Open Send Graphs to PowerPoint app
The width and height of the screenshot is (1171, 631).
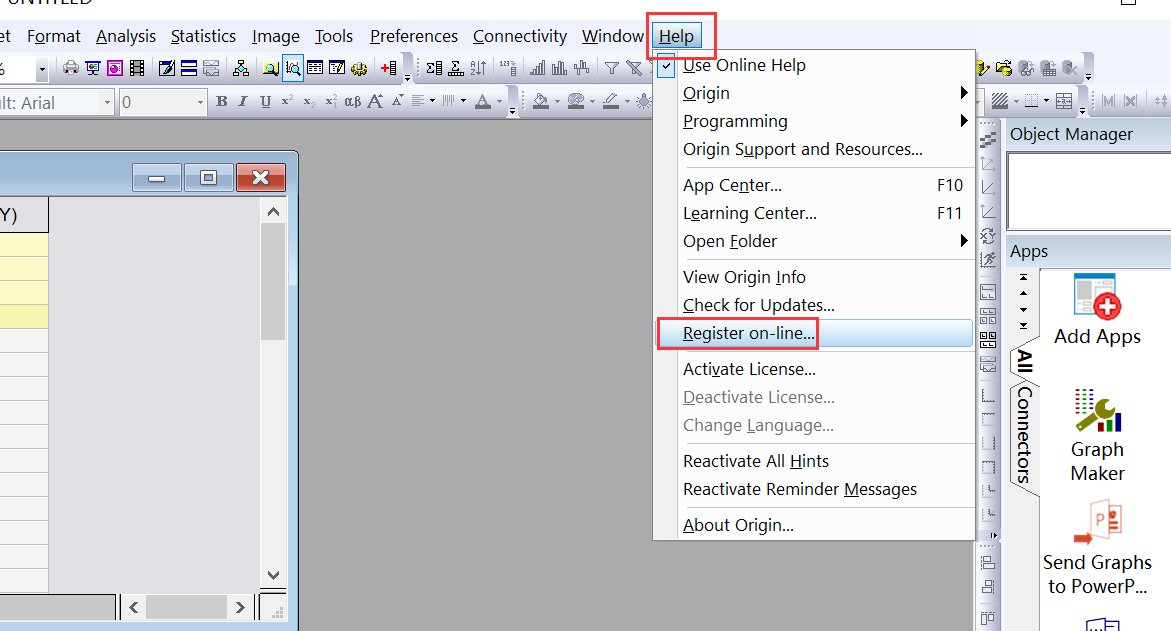click(x=1097, y=549)
